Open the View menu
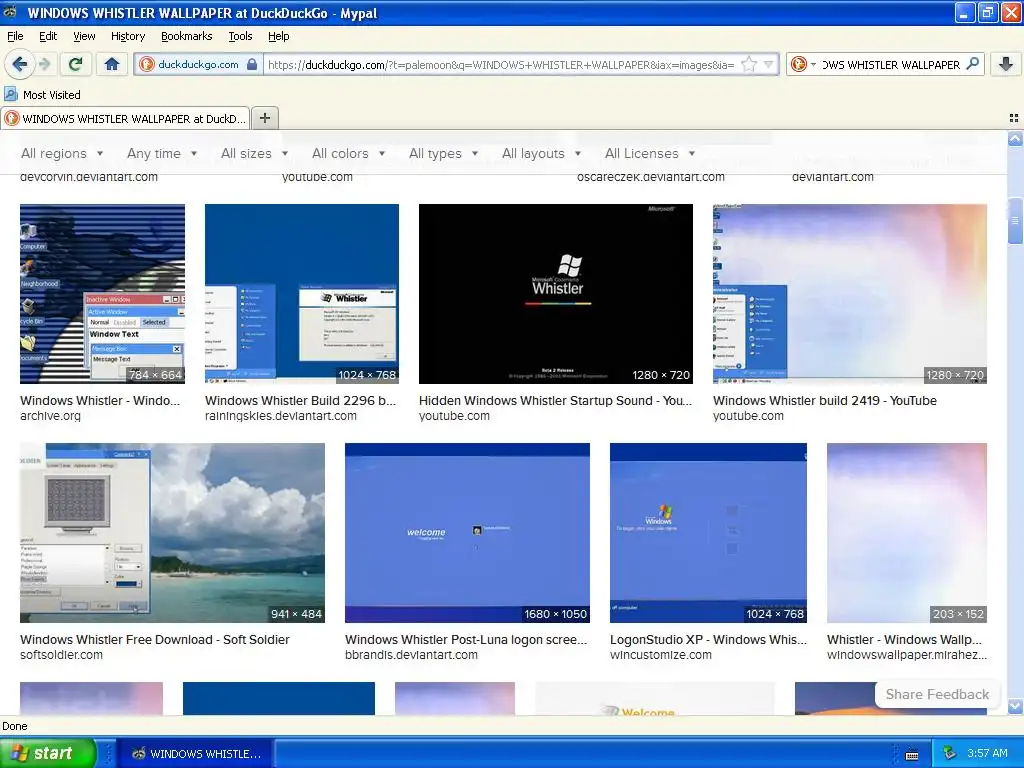The width and height of the screenshot is (1024, 768). tap(84, 36)
